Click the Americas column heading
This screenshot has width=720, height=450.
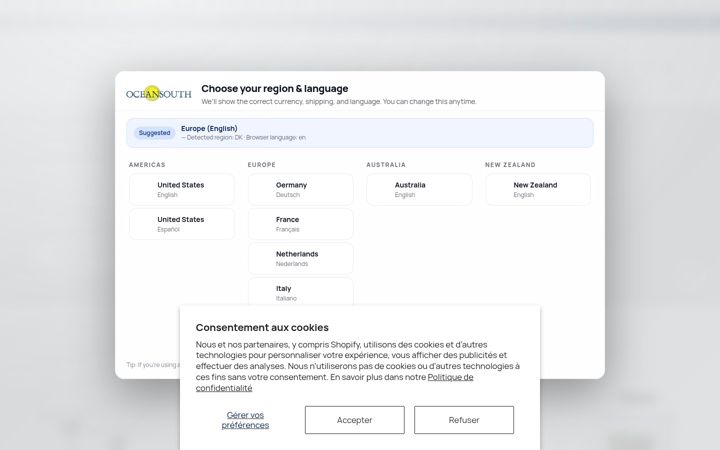pos(147,164)
